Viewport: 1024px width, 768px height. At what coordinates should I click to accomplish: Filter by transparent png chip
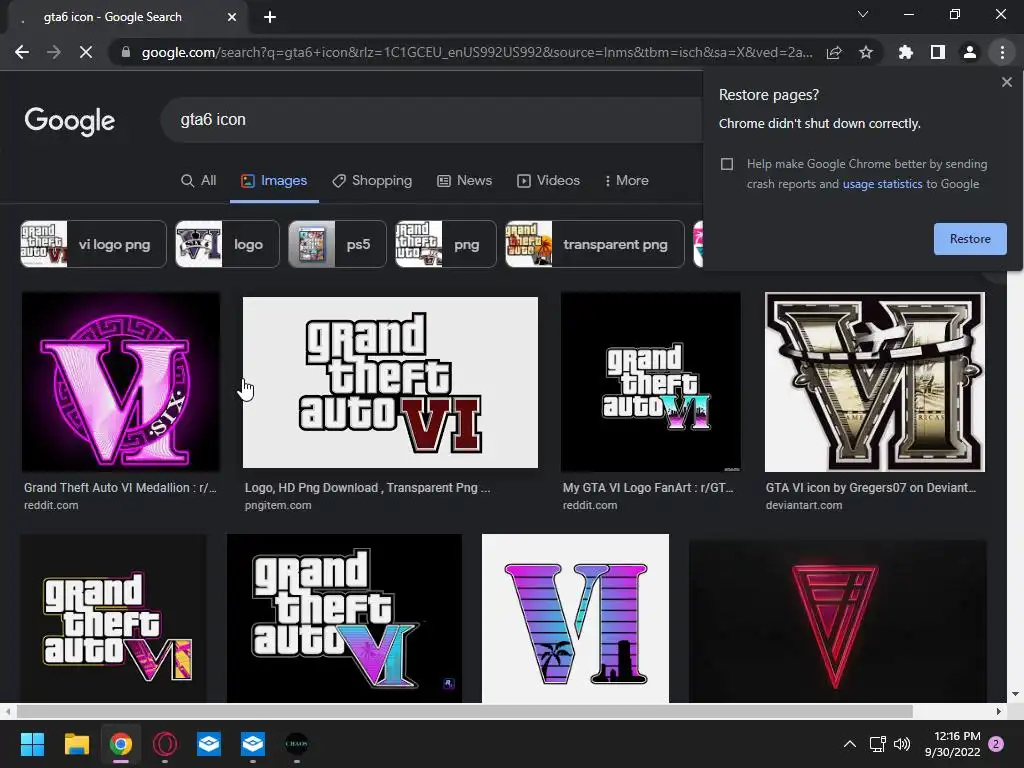pyautogui.click(x=594, y=244)
